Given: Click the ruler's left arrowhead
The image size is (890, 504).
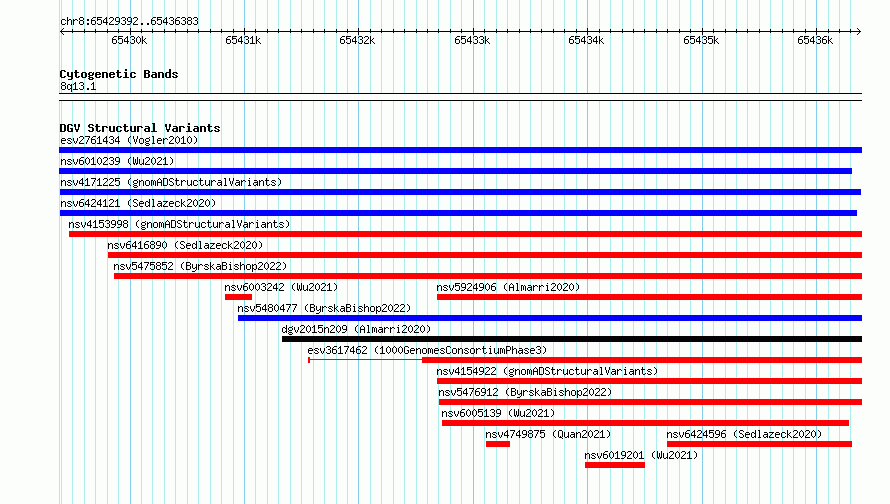Looking at the screenshot, I should 62,32.
